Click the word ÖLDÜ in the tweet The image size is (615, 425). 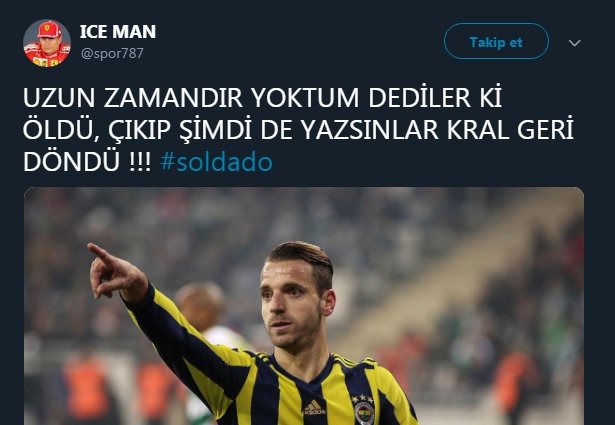pos(60,129)
